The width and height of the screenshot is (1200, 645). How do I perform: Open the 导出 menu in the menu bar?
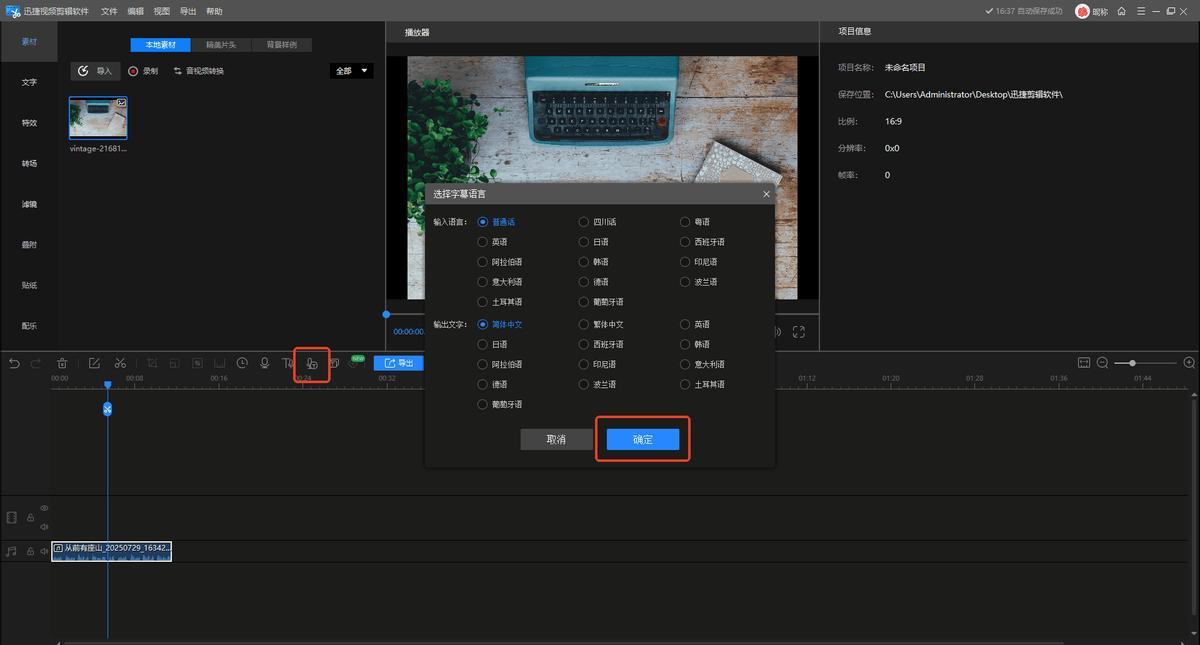point(188,11)
